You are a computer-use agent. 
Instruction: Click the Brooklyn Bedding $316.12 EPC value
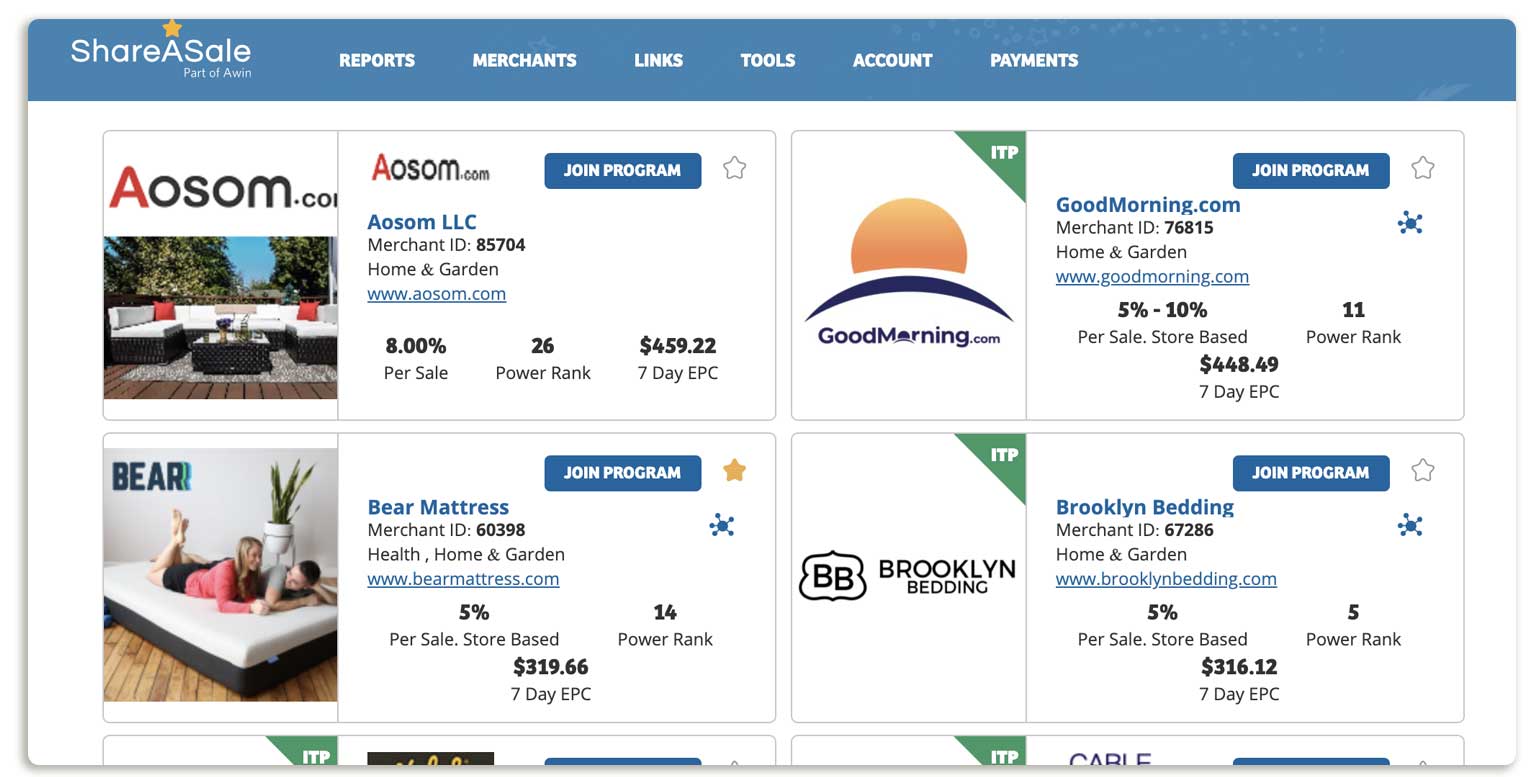coord(1239,666)
